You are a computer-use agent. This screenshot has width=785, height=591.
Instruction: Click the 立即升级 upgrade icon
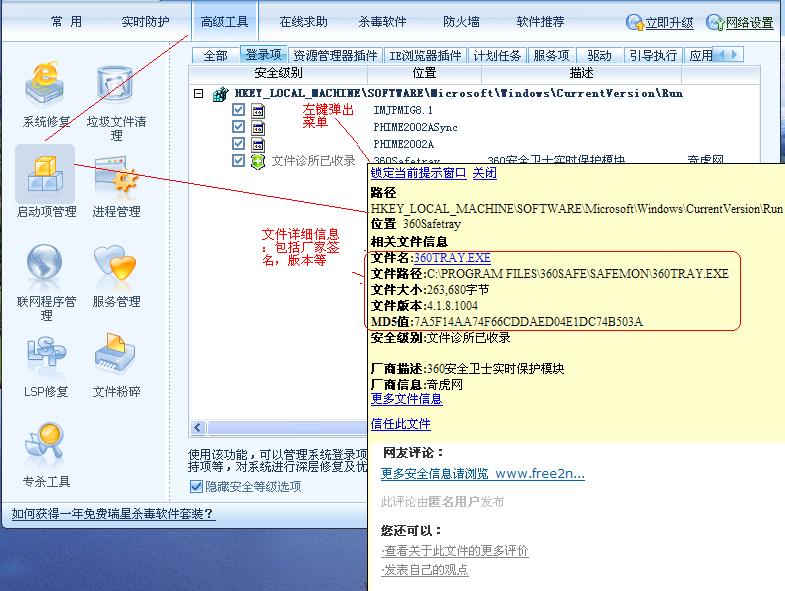(634, 23)
